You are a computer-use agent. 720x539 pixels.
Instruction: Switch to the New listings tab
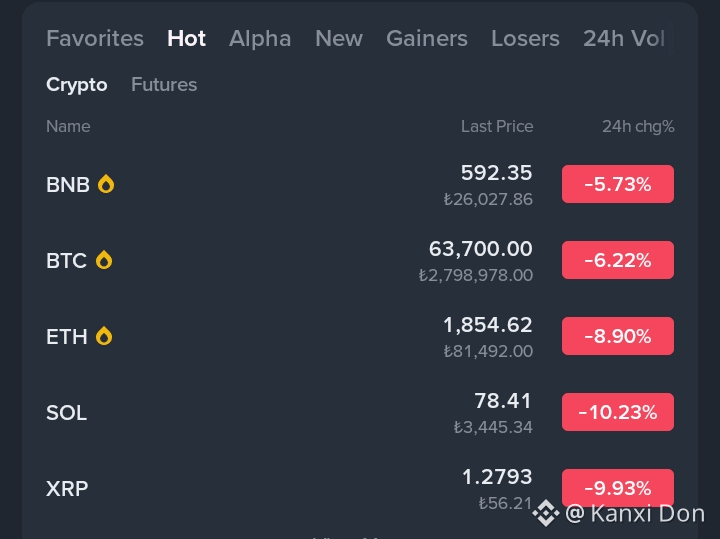[339, 38]
